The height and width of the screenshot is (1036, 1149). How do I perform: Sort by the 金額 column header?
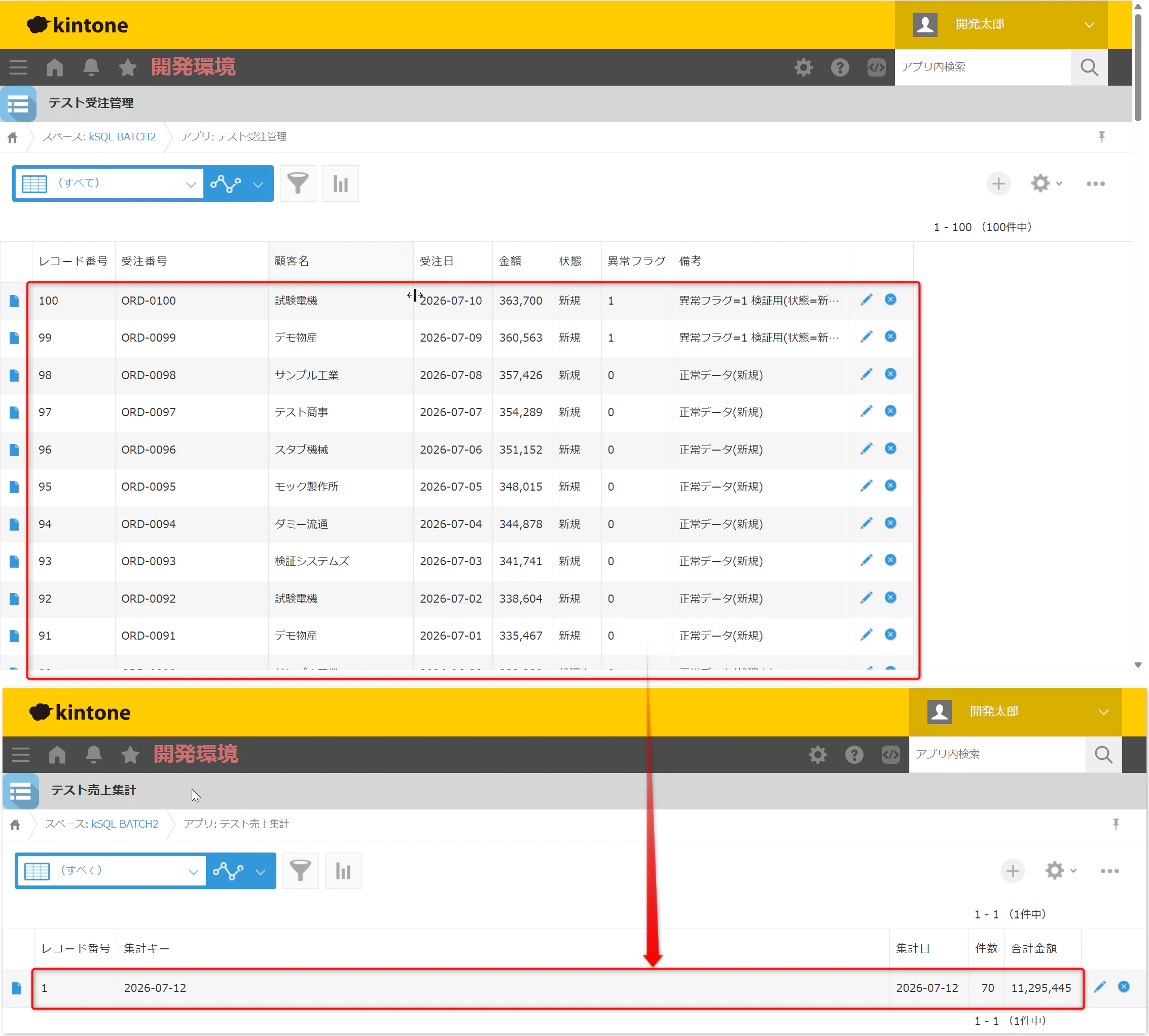click(510, 261)
